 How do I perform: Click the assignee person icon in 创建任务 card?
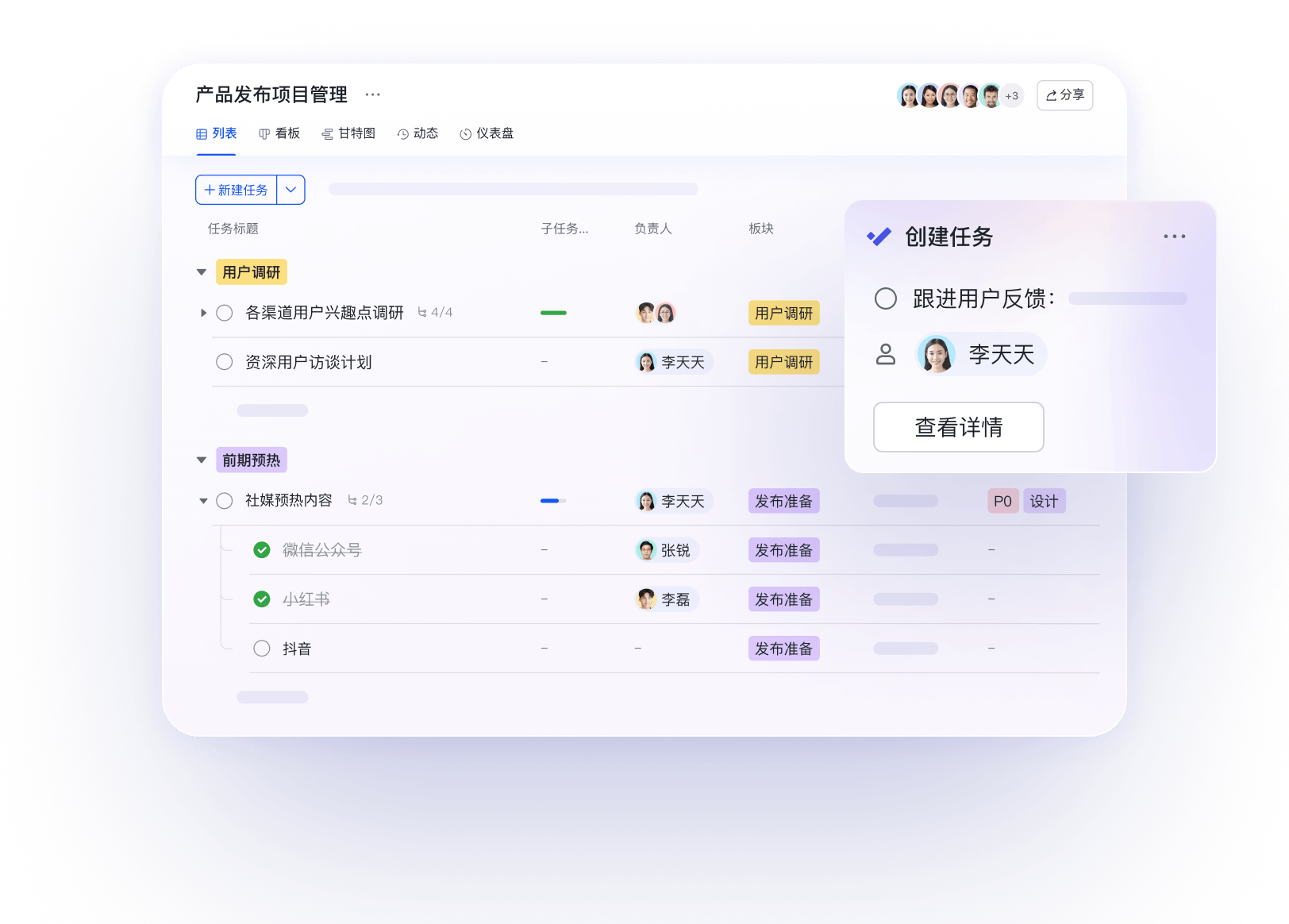[x=886, y=354]
